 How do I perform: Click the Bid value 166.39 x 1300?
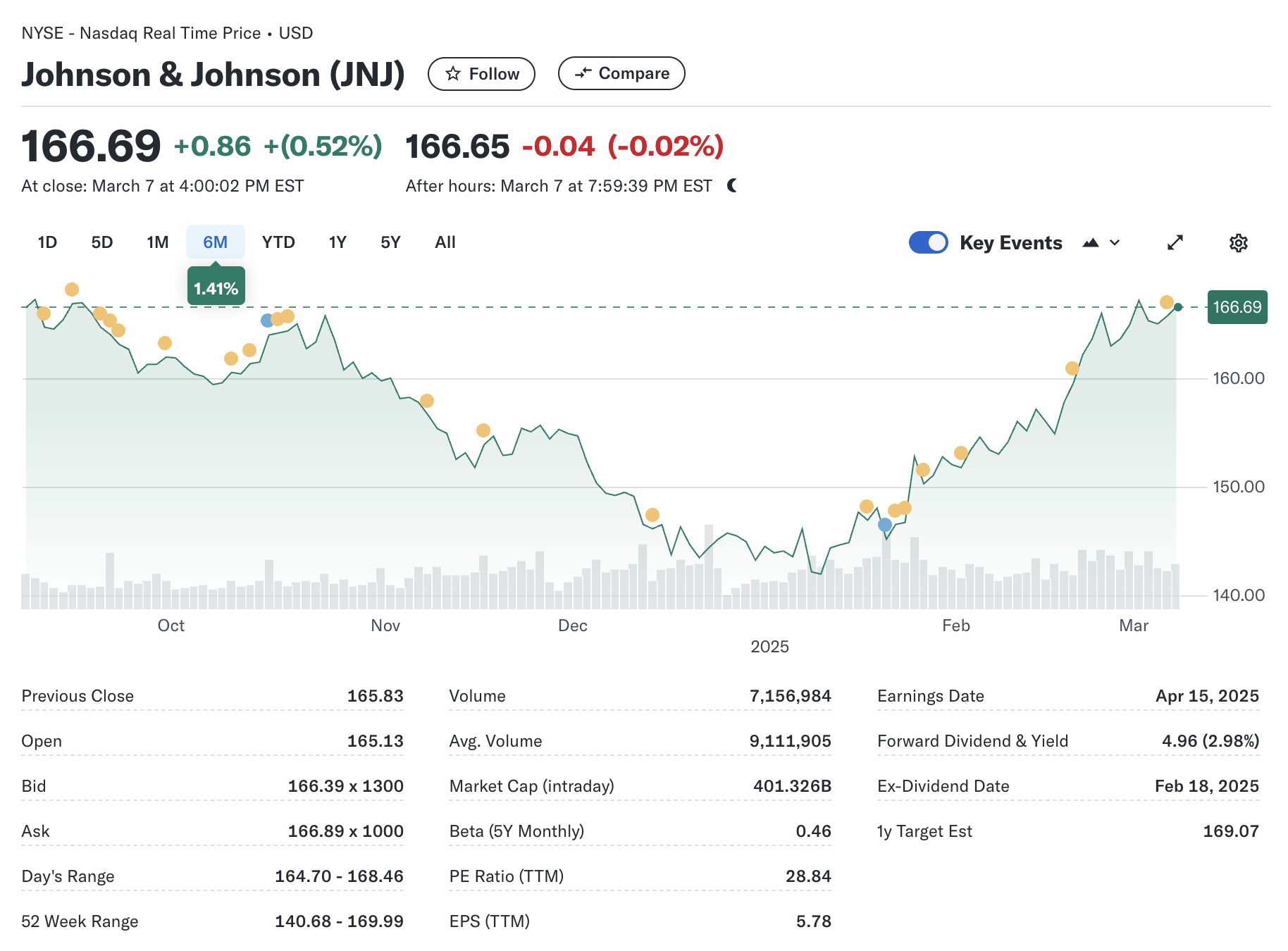point(345,786)
